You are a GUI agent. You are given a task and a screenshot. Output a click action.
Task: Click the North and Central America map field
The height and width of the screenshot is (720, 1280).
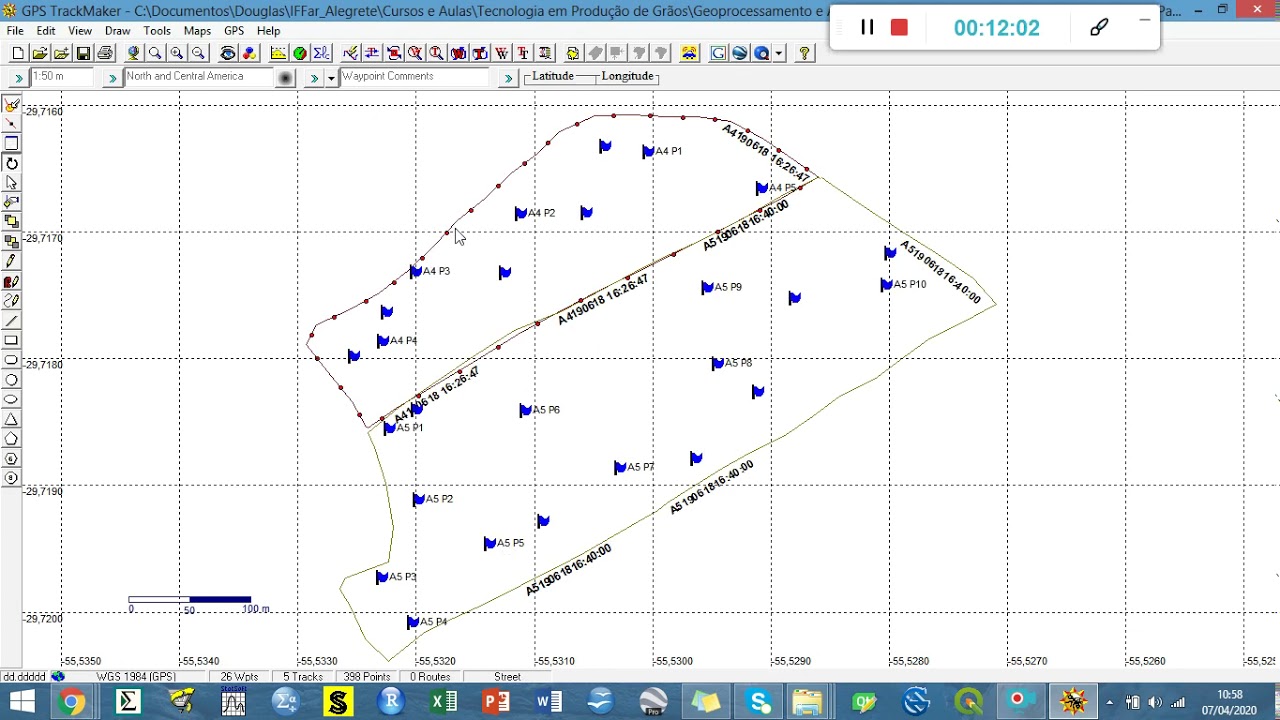[200, 77]
